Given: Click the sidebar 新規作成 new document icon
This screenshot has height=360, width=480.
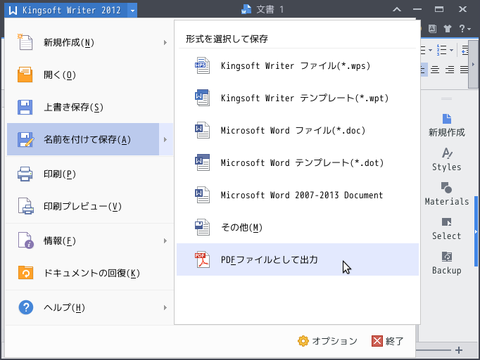Looking at the screenshot, I should (x=447, y=119).
